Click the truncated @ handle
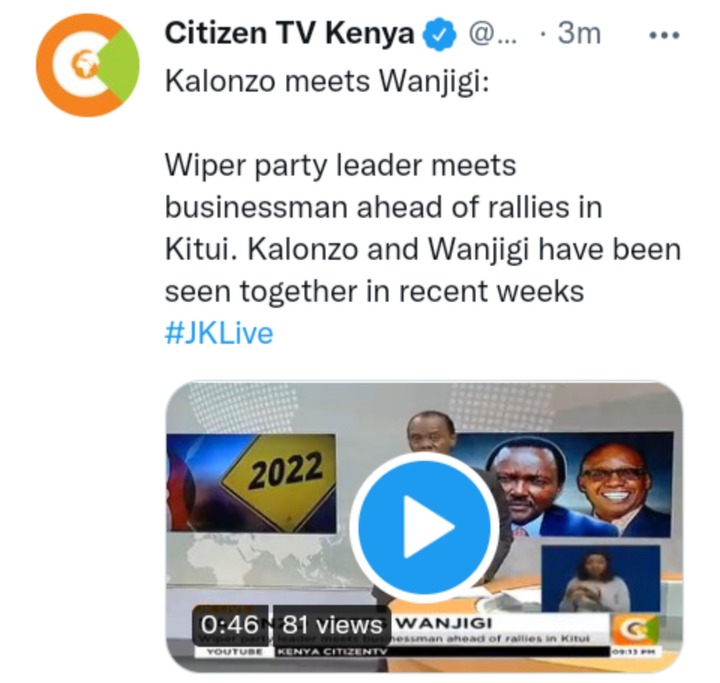The height and width of the screenshot is (683, 720). point(493,34)
